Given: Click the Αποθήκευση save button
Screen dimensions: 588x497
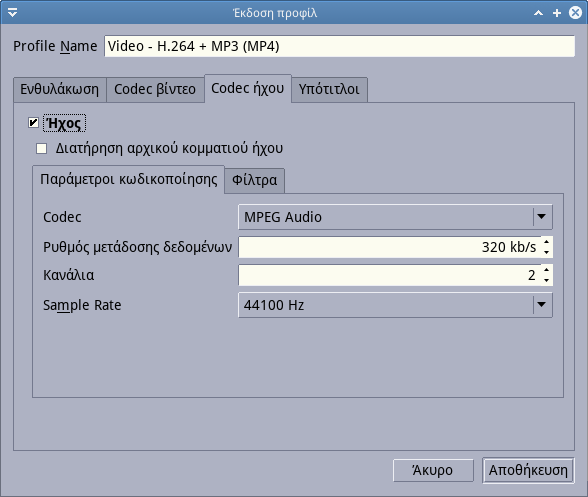Looking at the screenshot, I should tap(528, 470).
